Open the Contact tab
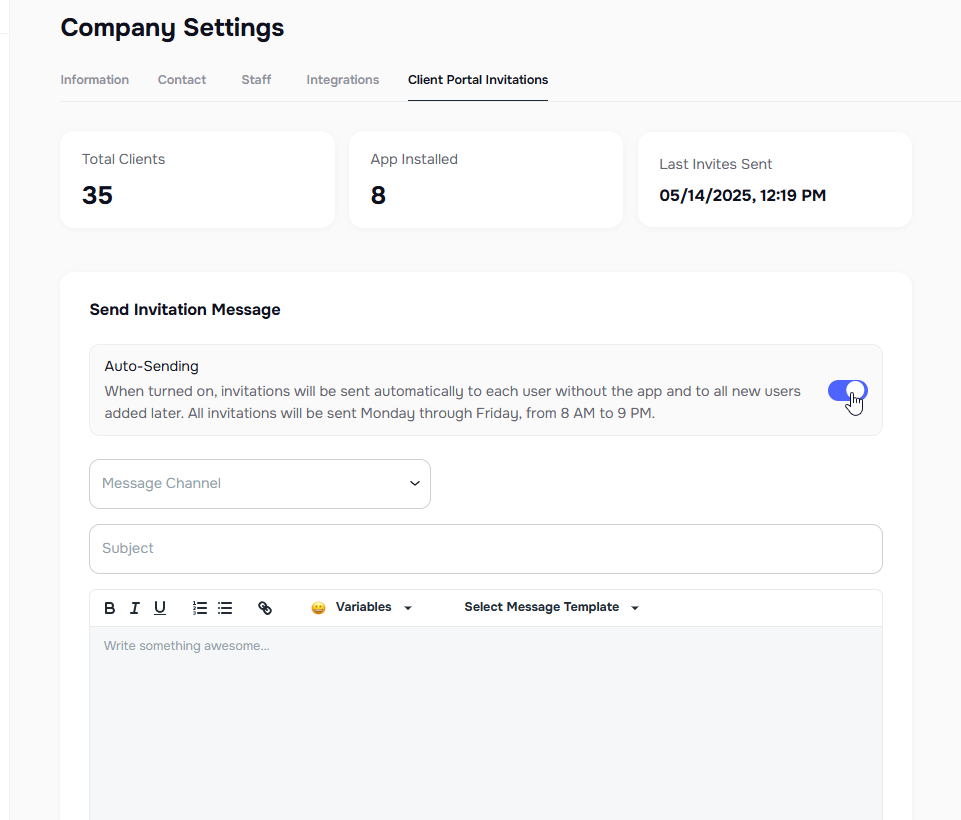Image resolution: width=961 pixels, height=820 pixels. pos(181,79)
